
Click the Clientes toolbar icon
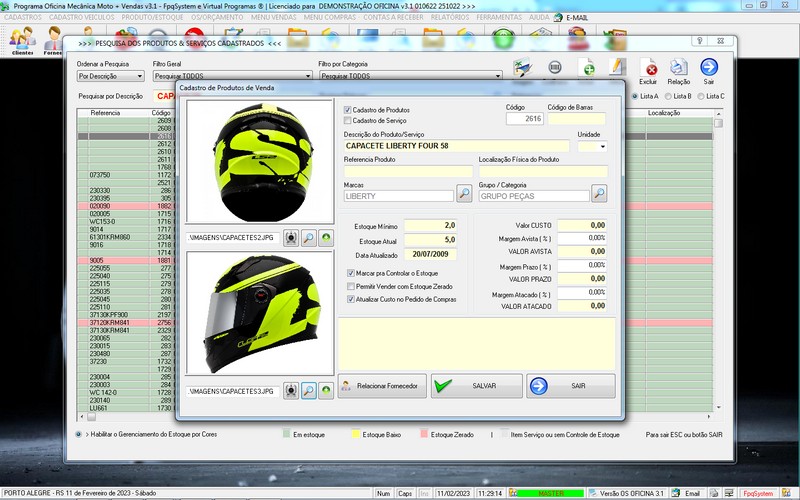click(x=22, y=40)
